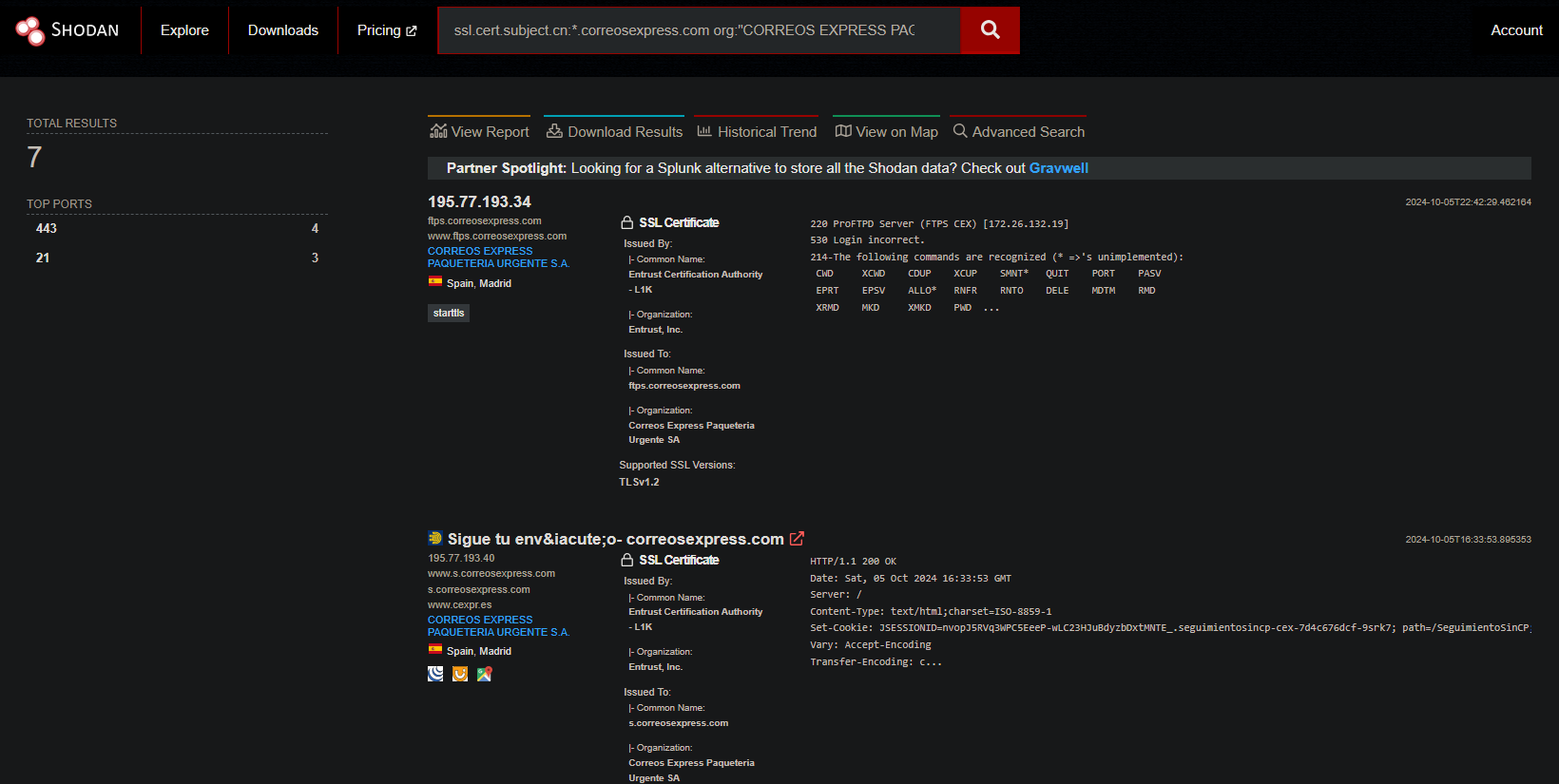Click CORREOS EXPRESS org link under 195.77.193.40
Image resolution: width=1559 pixels, height=784 pixels.
[498, 626]
